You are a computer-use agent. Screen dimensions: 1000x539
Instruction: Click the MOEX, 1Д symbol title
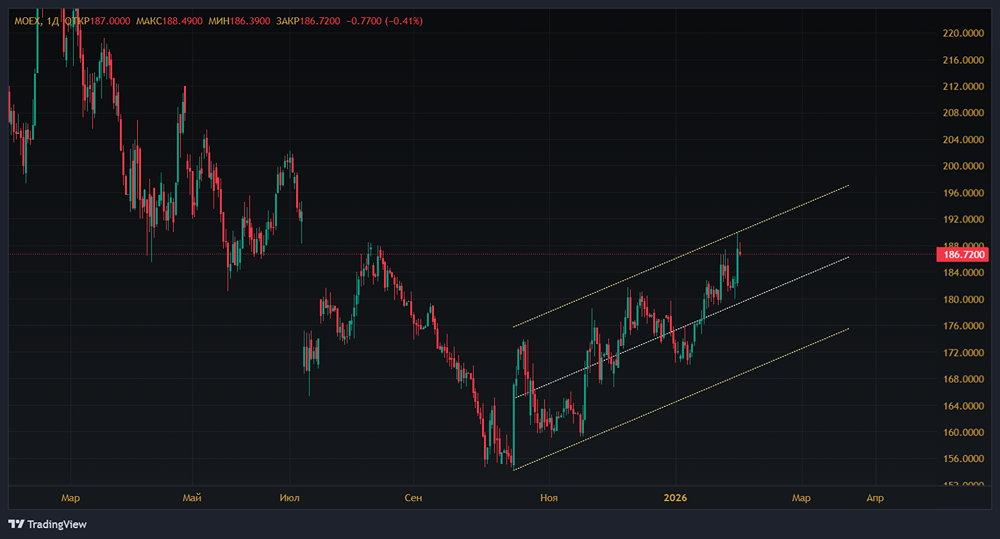coord(37,21)
